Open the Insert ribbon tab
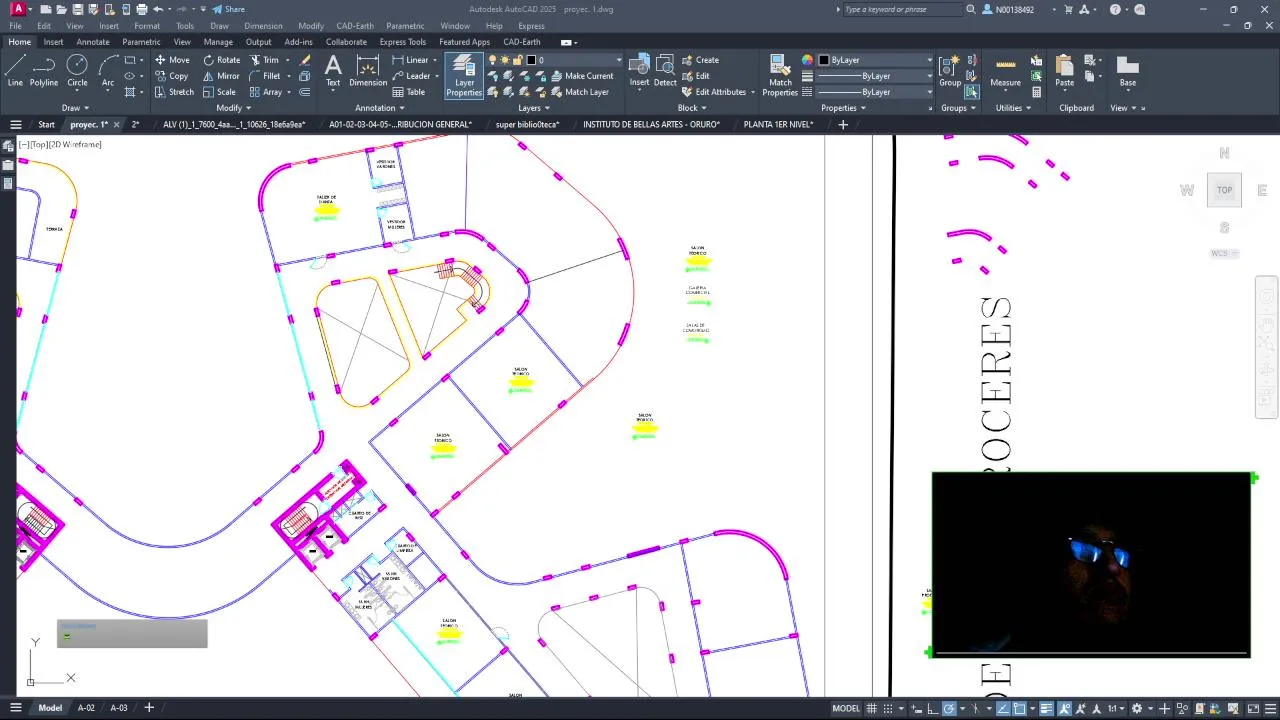 point(53,42)
